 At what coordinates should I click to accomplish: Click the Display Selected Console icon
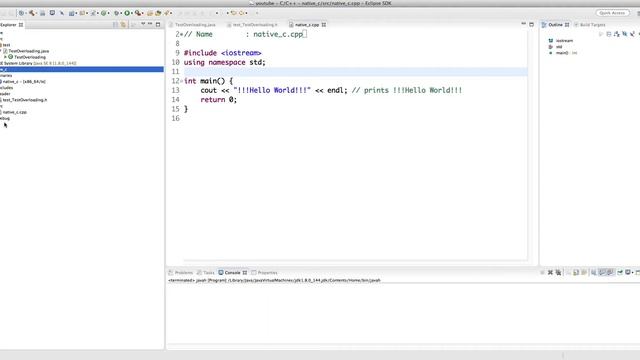pyautogui.click(x=628, y=272)
